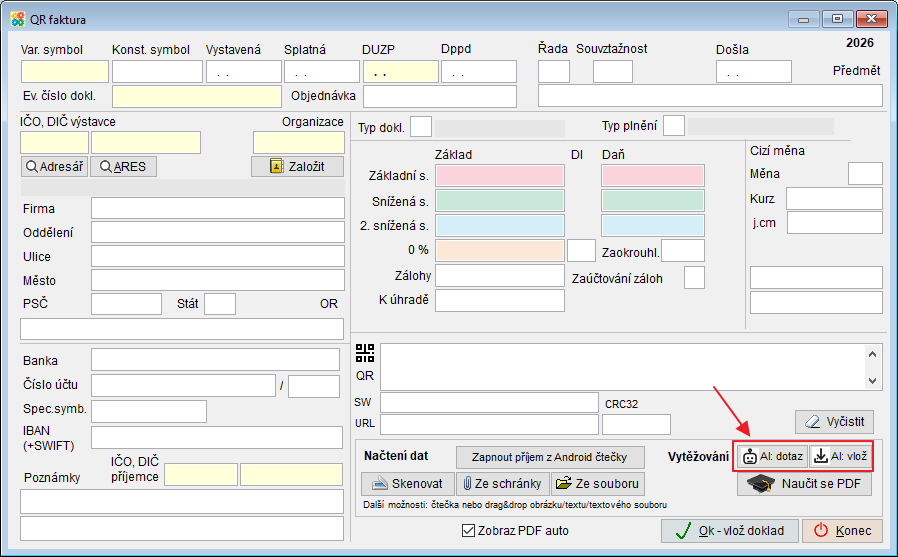898x557 pixels.
Task: Click the Stát field
Action: point(220,304)
